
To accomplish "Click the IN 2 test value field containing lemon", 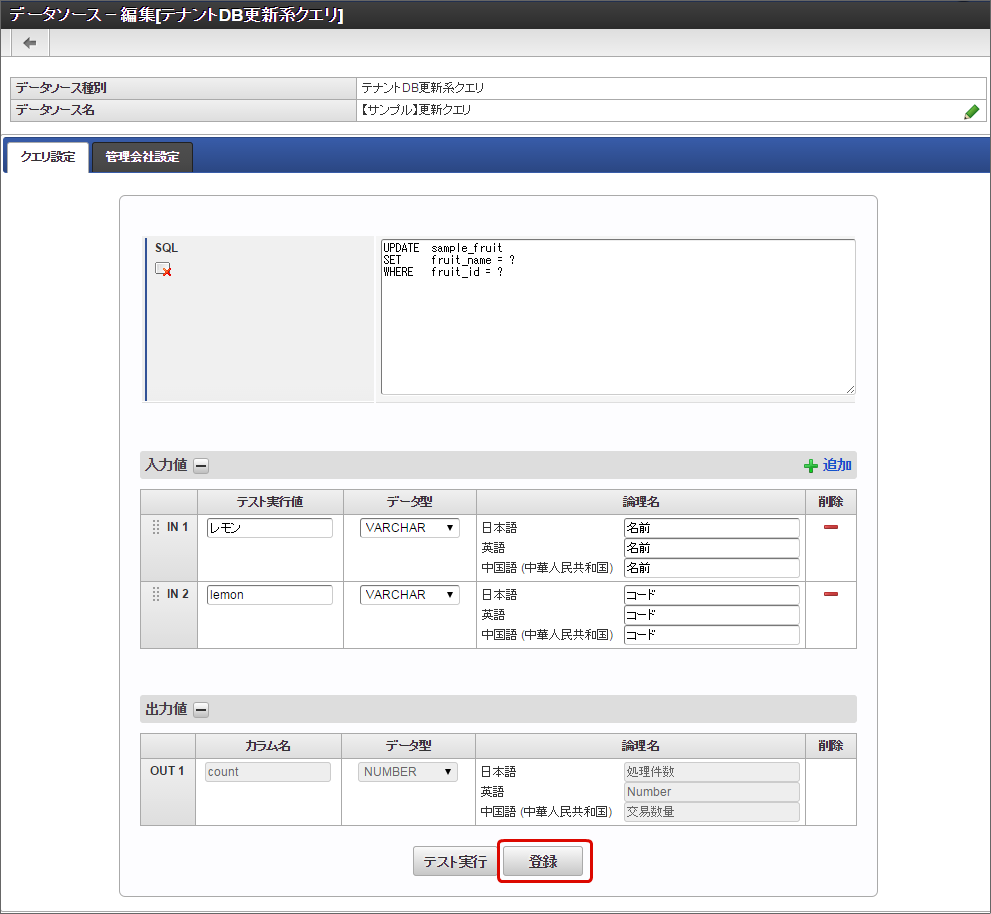I will point(269,595).
